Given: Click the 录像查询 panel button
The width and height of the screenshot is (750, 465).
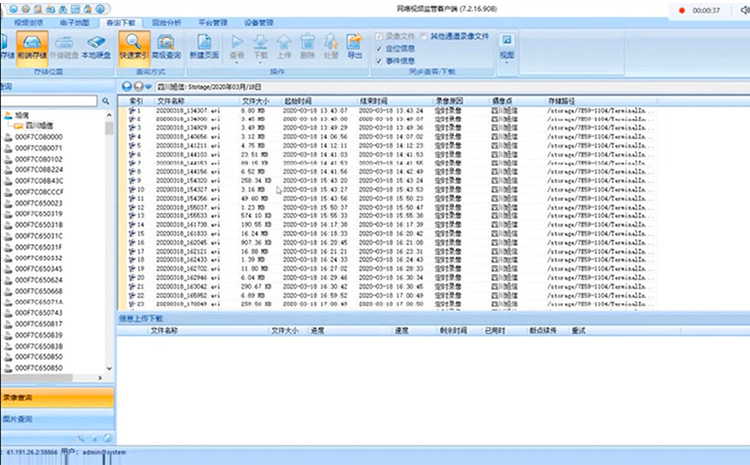Looking at the screenshot, I should pos(20,396).
